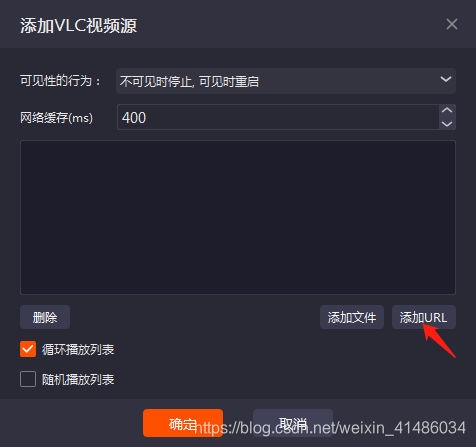The width and height of the screenshot is (476, 447).
Task: Cancel using the 取消 button
Action: click(x=293, y=423)
